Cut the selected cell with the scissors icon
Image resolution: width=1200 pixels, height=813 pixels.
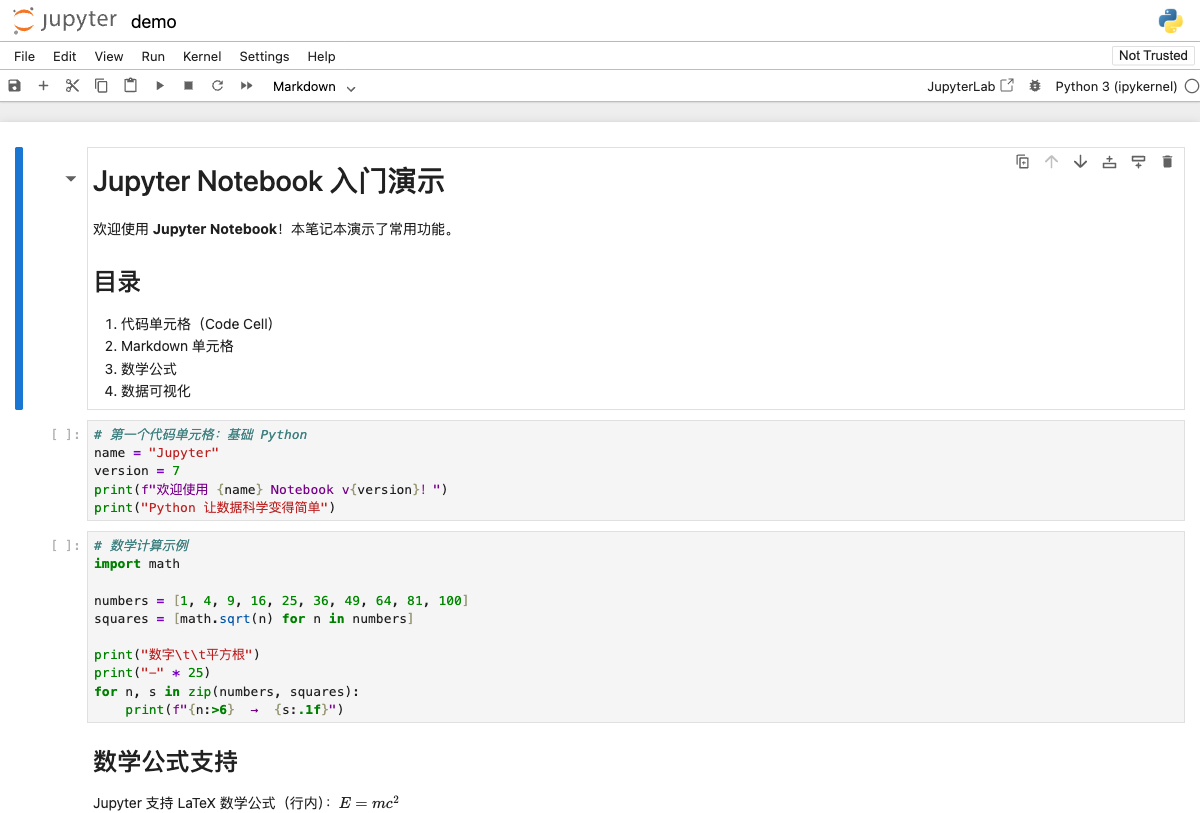(71, 86)
